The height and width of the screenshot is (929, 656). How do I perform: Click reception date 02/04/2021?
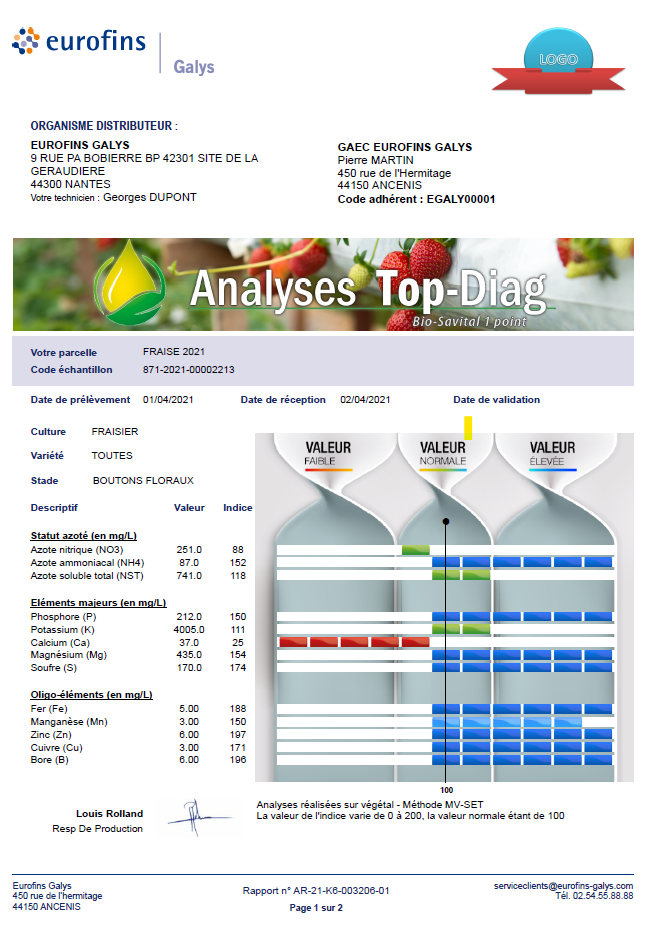coord(365,399)
